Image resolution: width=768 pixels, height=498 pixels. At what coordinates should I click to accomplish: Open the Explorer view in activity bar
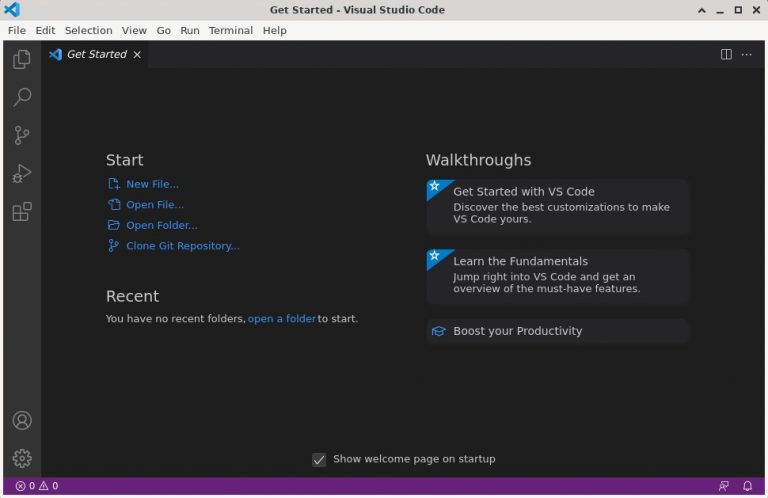(x=22, y=59)
